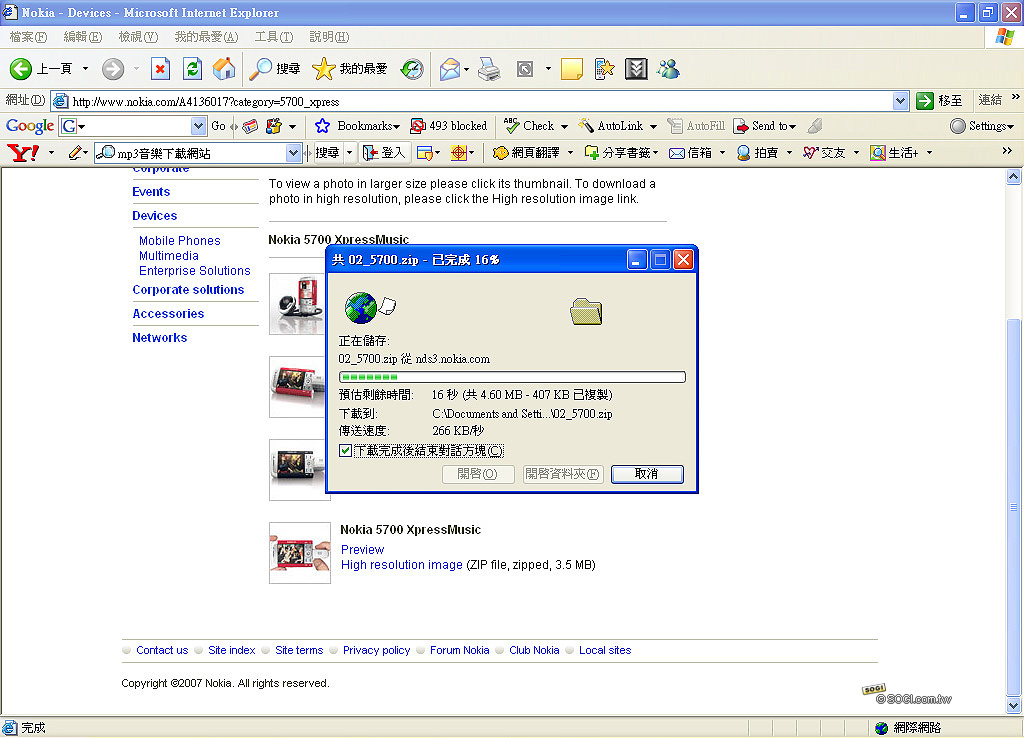Viewport: 1024px width, 738px height.
Task: Click the Preview link
Action: pos(362,550)
